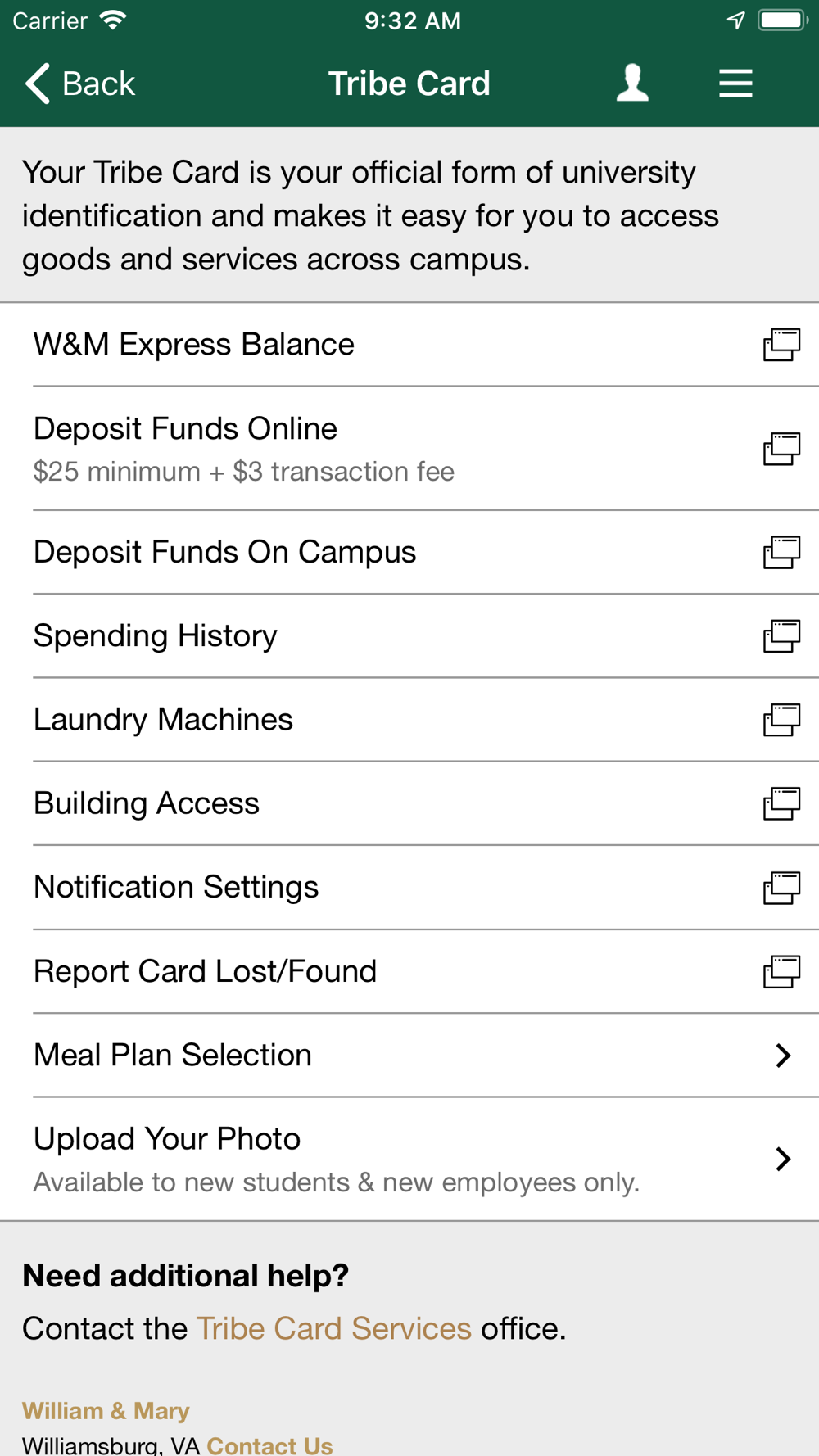This screenshot has width=819, height=1456.
Task: Tap the external window icon beside Building Access
Action: pyautogui.click(x=781, y=803)
